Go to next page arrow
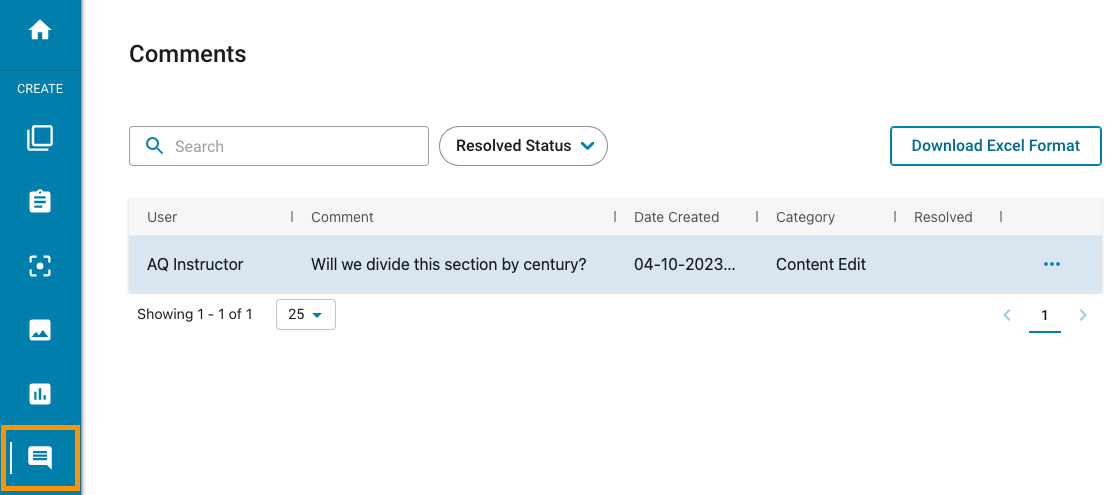 click(1083, 315)
